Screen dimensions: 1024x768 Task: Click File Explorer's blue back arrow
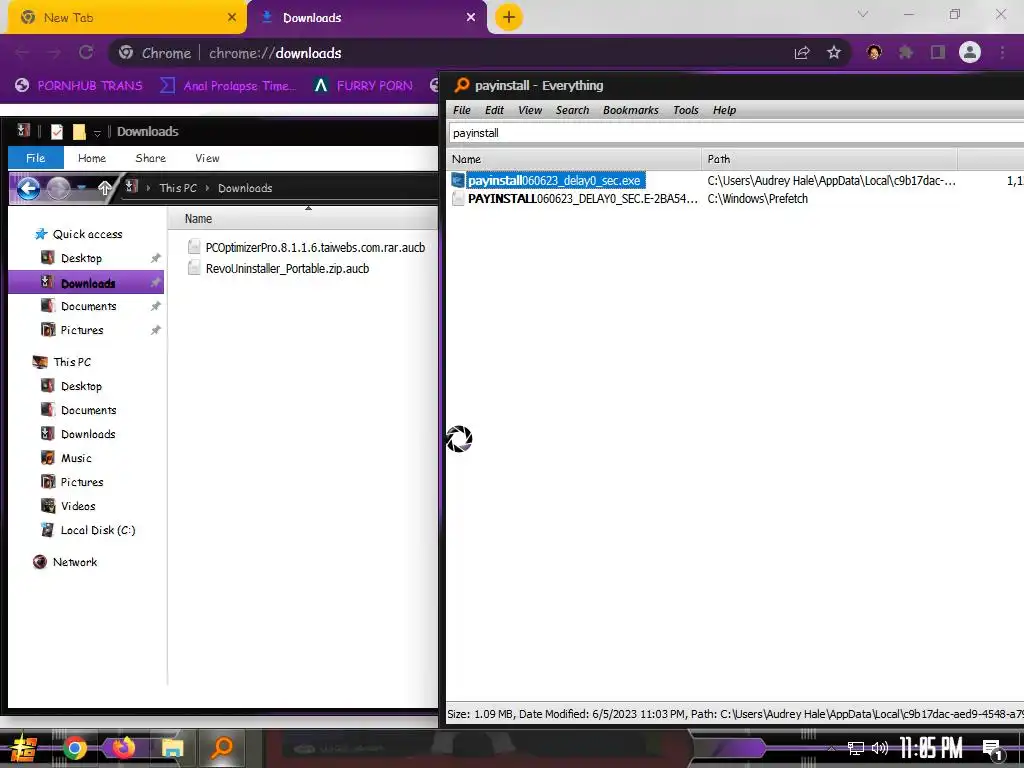pyautogui.click(x=28, y=189)
